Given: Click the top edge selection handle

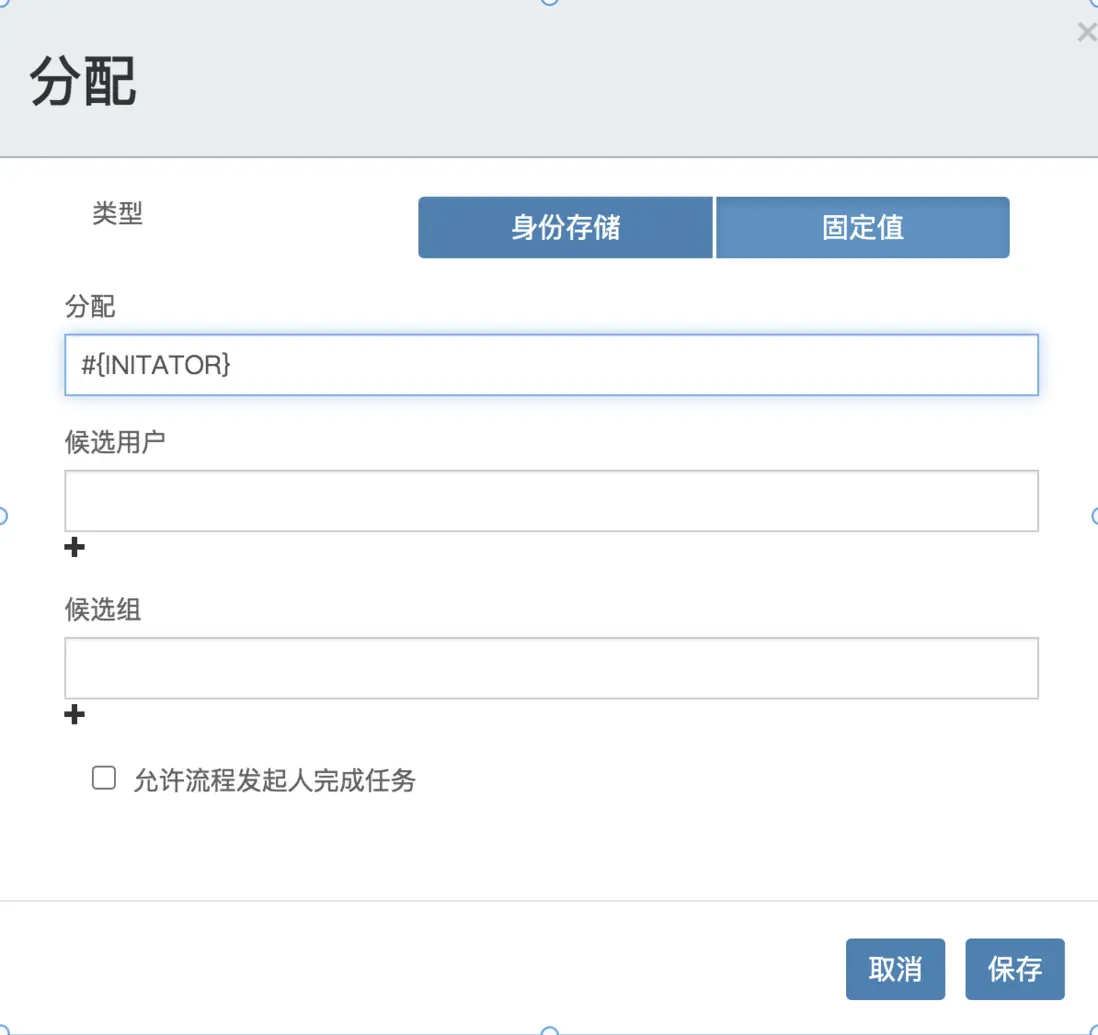Looking at the screenshot, I should pos(548,2).
